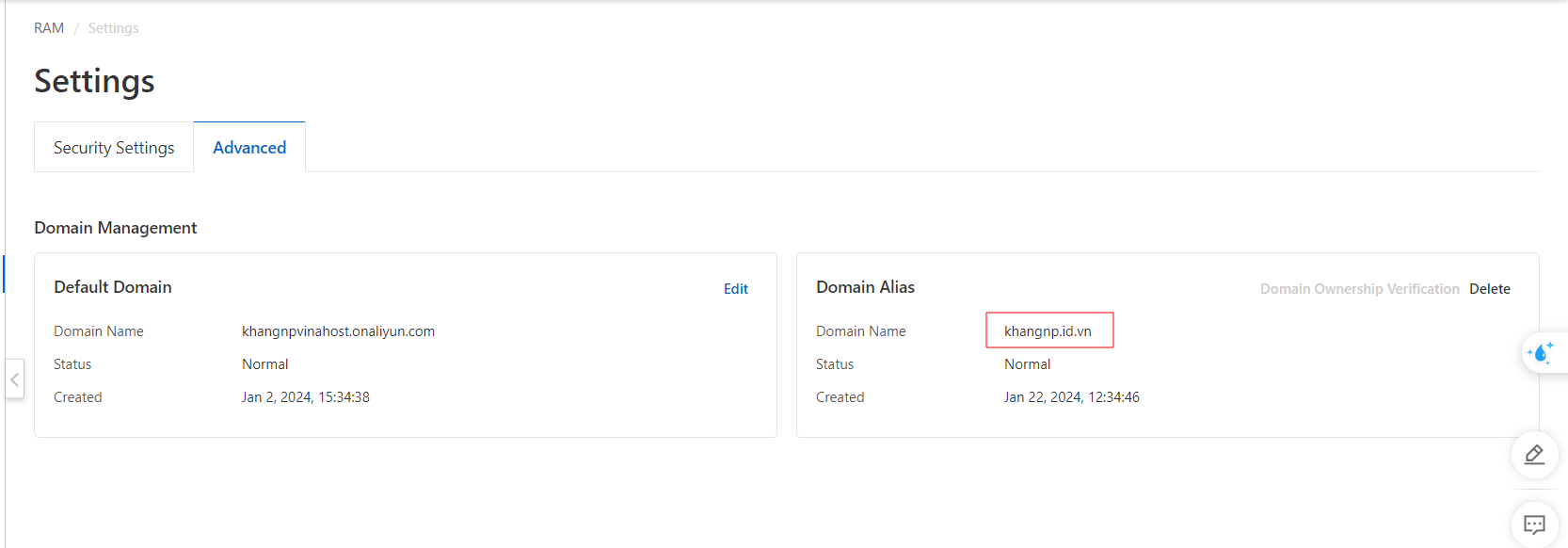
Task: Open the chat feedback bubble icon
Action: tap(1534, 524)
